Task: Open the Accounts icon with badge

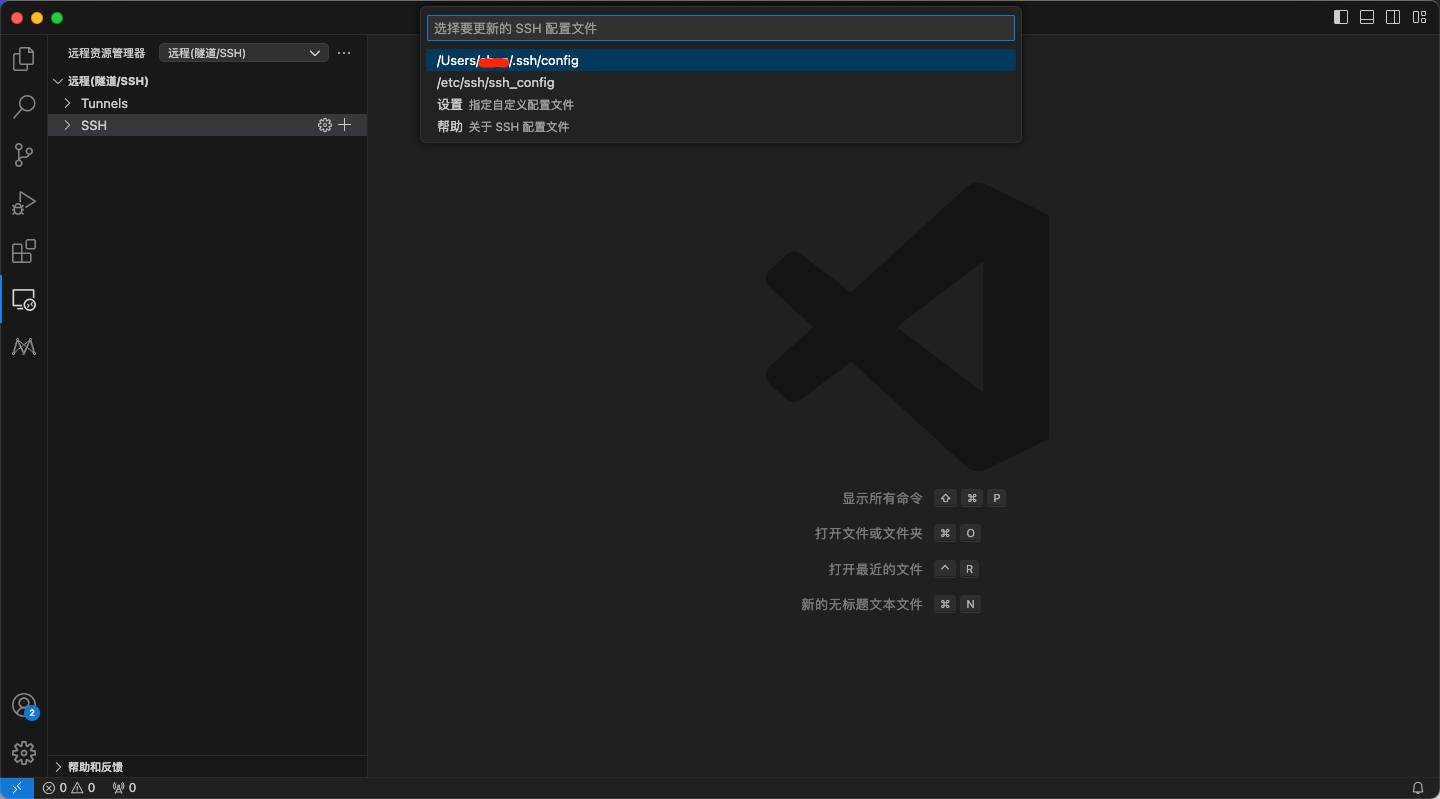Action: click(x=24, y=706)
